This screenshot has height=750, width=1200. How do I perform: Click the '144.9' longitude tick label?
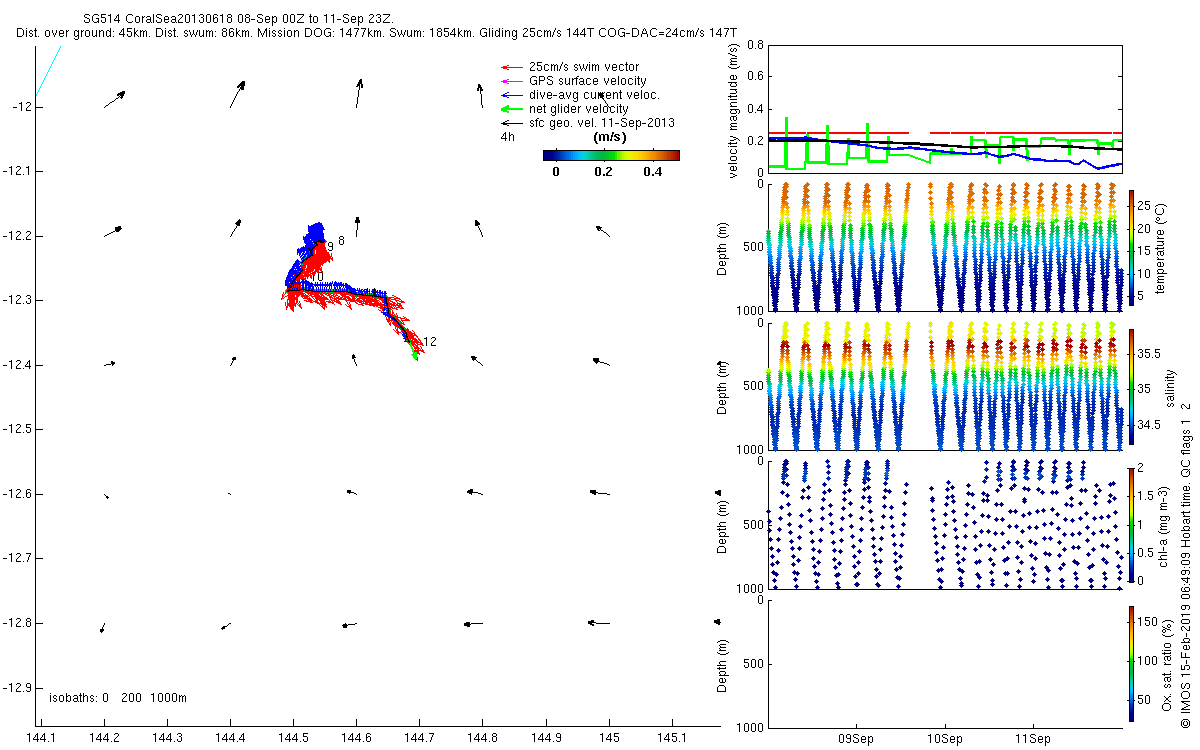(x=545, y=738)
